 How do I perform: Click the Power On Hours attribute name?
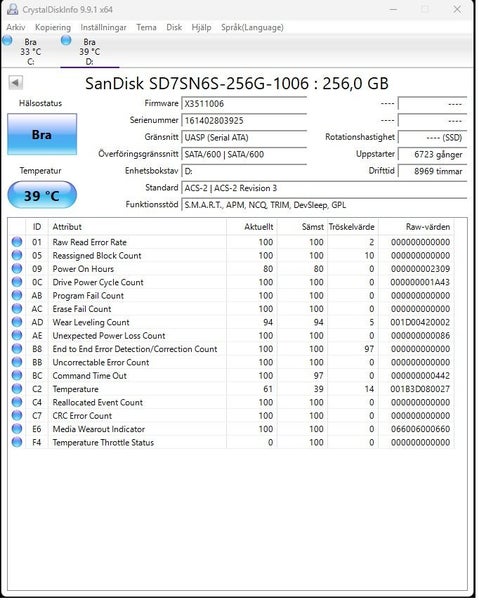[x=83, y=269]
